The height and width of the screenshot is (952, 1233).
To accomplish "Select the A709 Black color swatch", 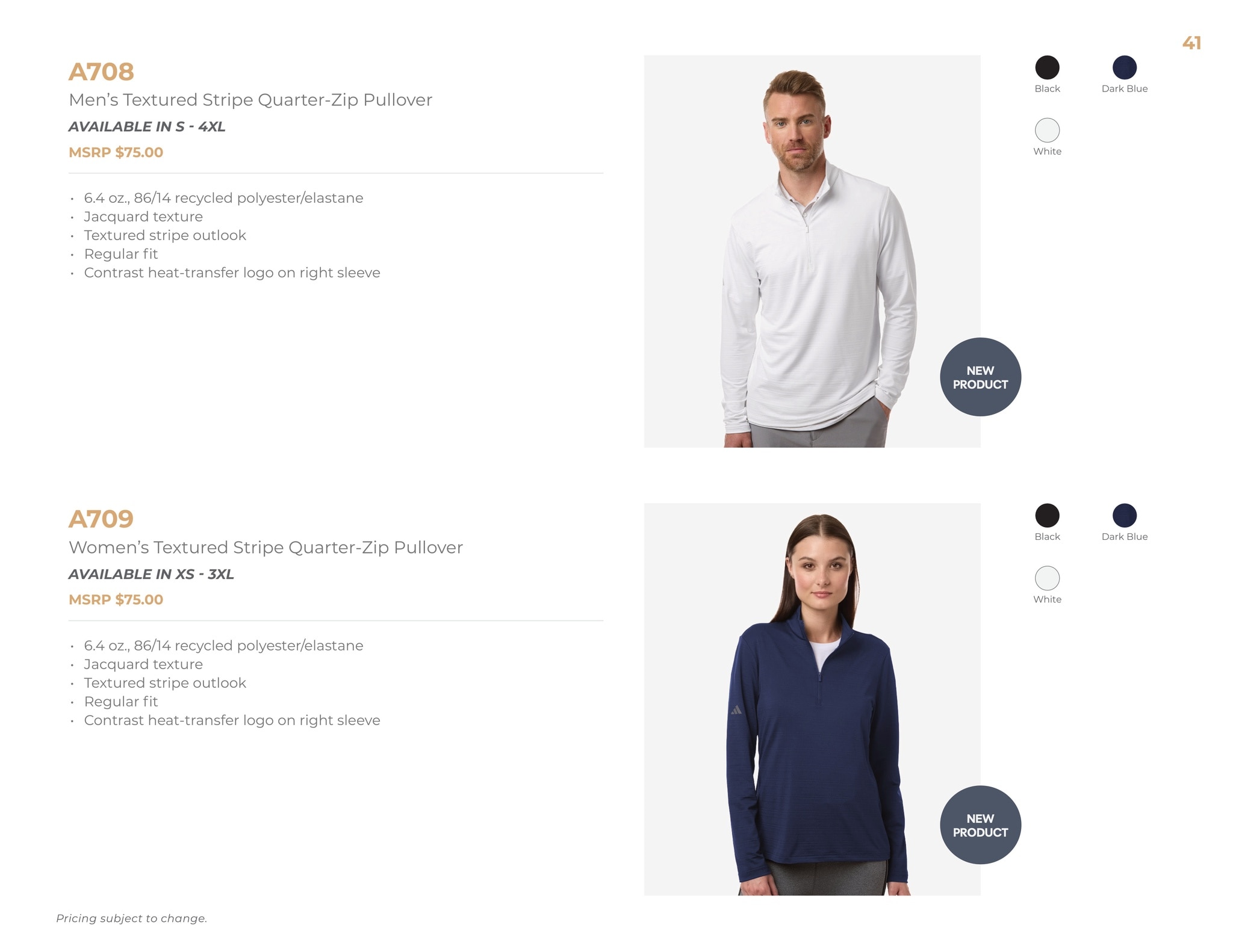I will (x=1047, y=516).
